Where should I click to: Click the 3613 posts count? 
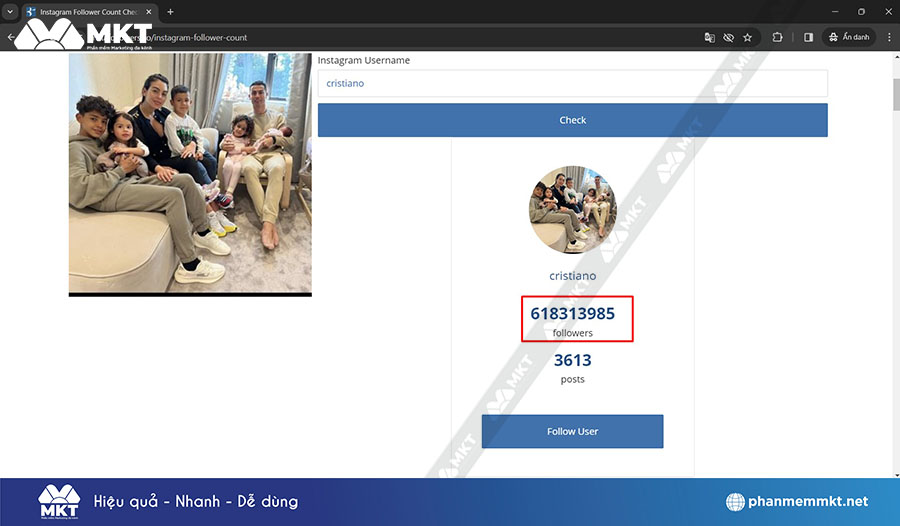pyautogui.click(x=572, y=360)
